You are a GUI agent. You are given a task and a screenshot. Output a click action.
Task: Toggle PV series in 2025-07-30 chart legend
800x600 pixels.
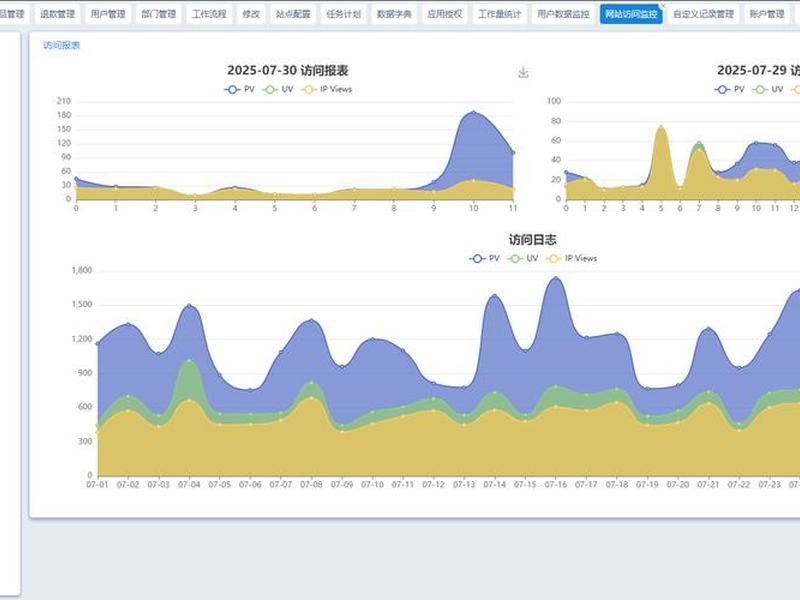[x=239, y=89]
